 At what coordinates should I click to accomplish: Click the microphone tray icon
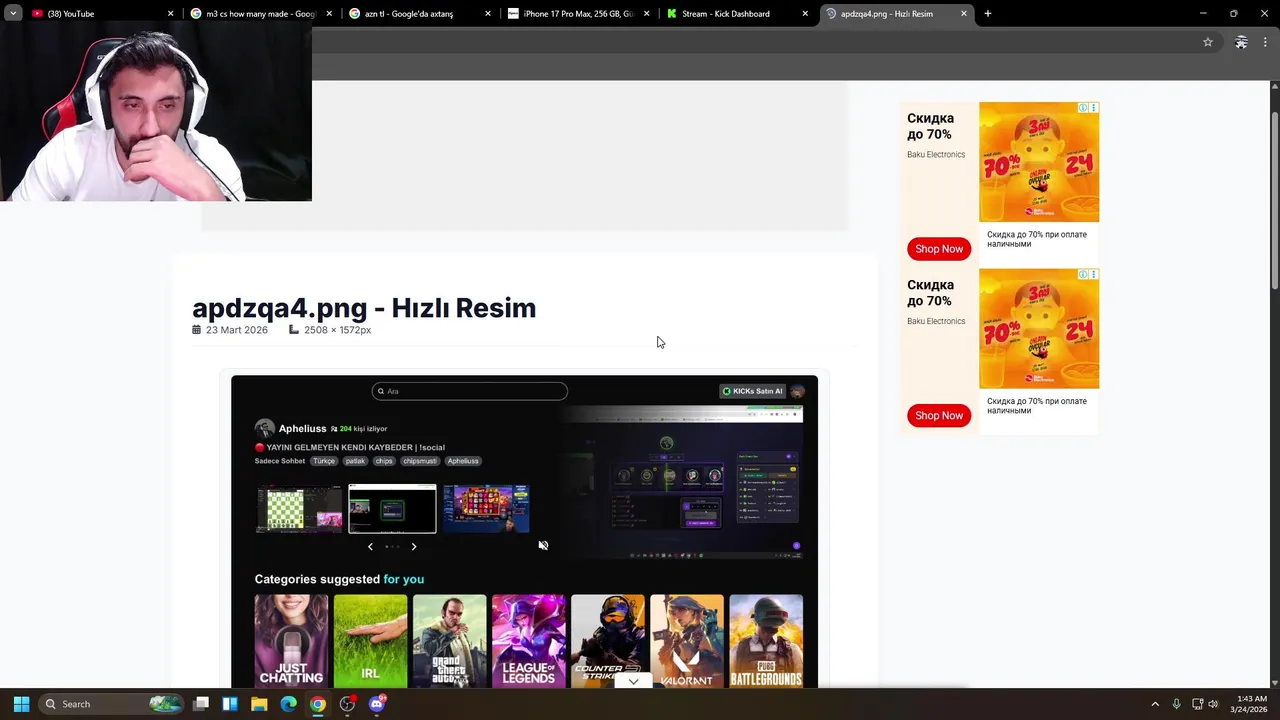[x=1176, y=704]
